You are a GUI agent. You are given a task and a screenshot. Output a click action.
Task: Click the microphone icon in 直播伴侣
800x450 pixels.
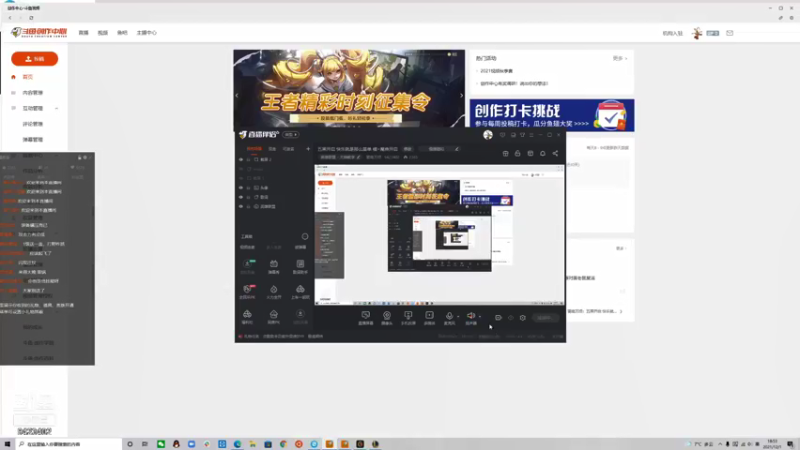449,316
